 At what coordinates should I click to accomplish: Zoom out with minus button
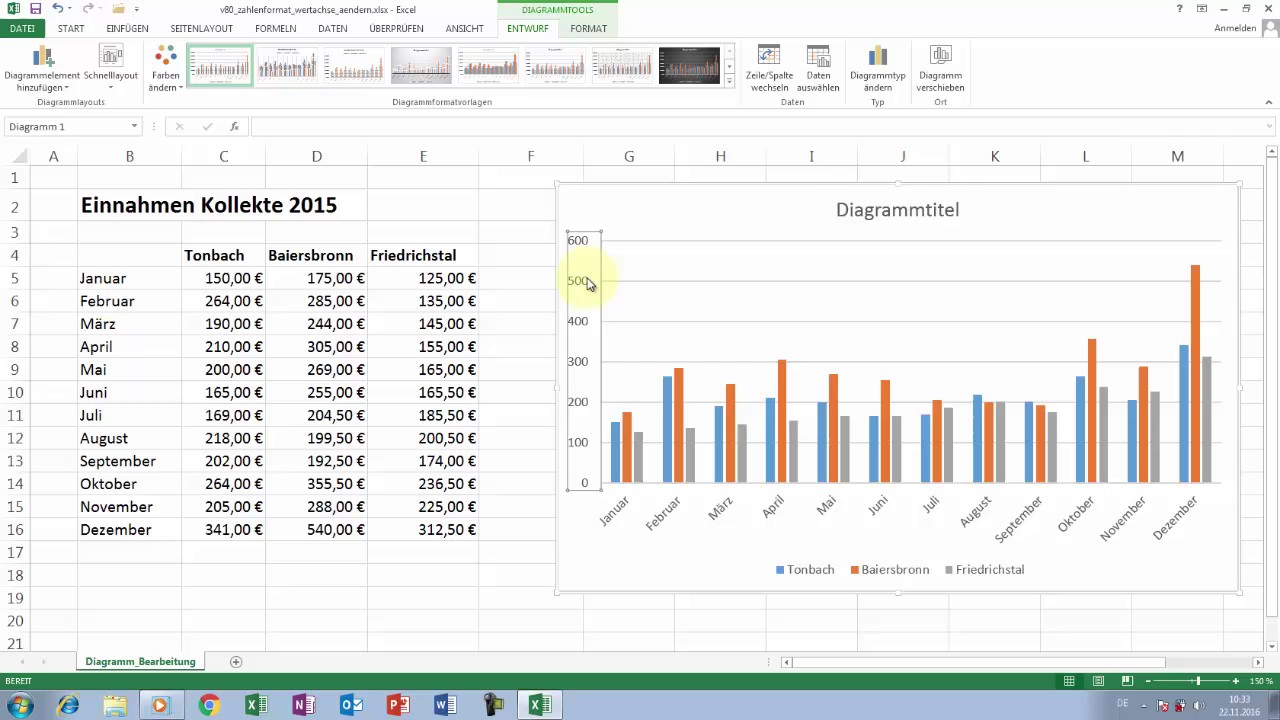[x=1148, y=681]
